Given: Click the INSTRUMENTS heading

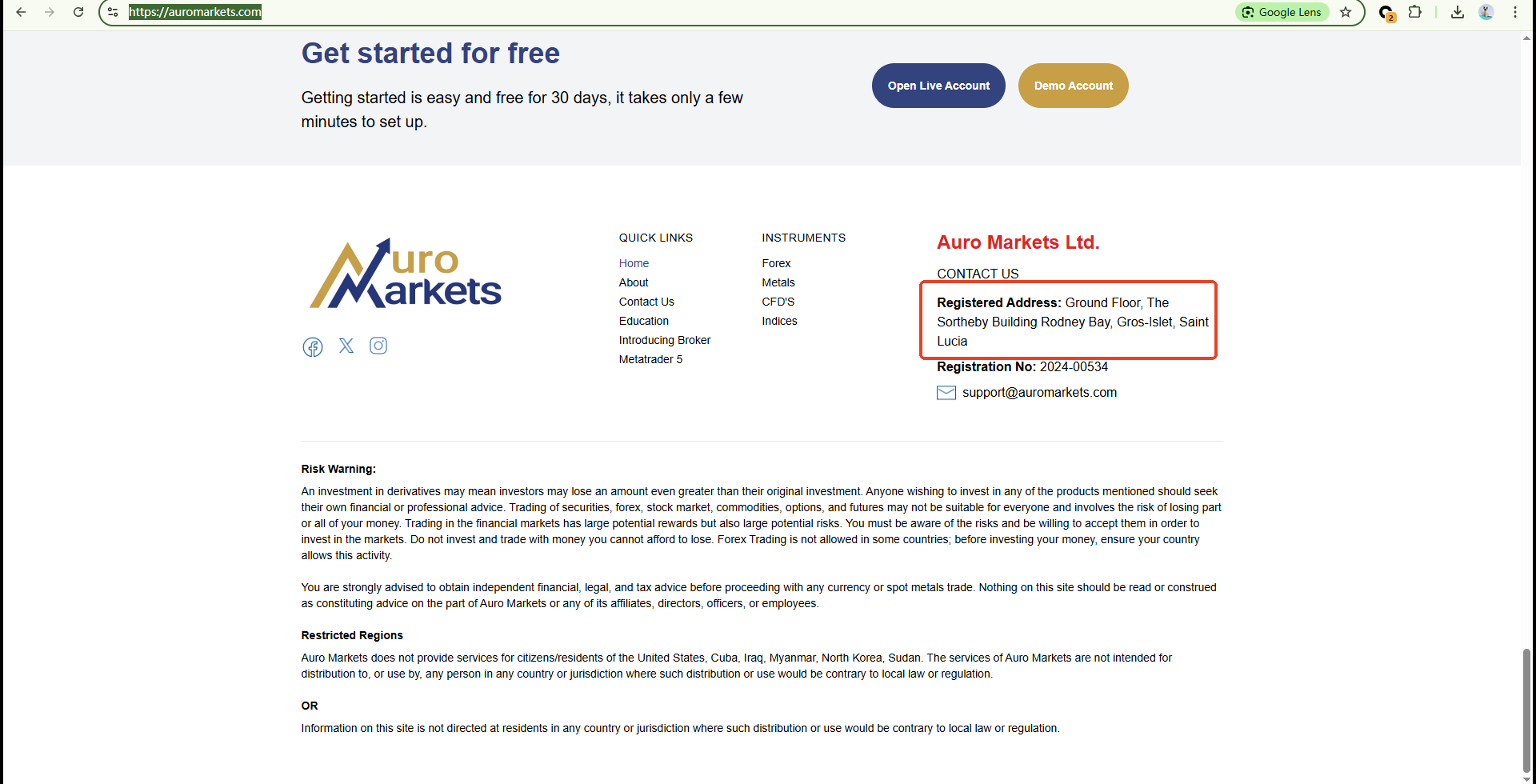Looking at the screenshot, I should point(803,238).
